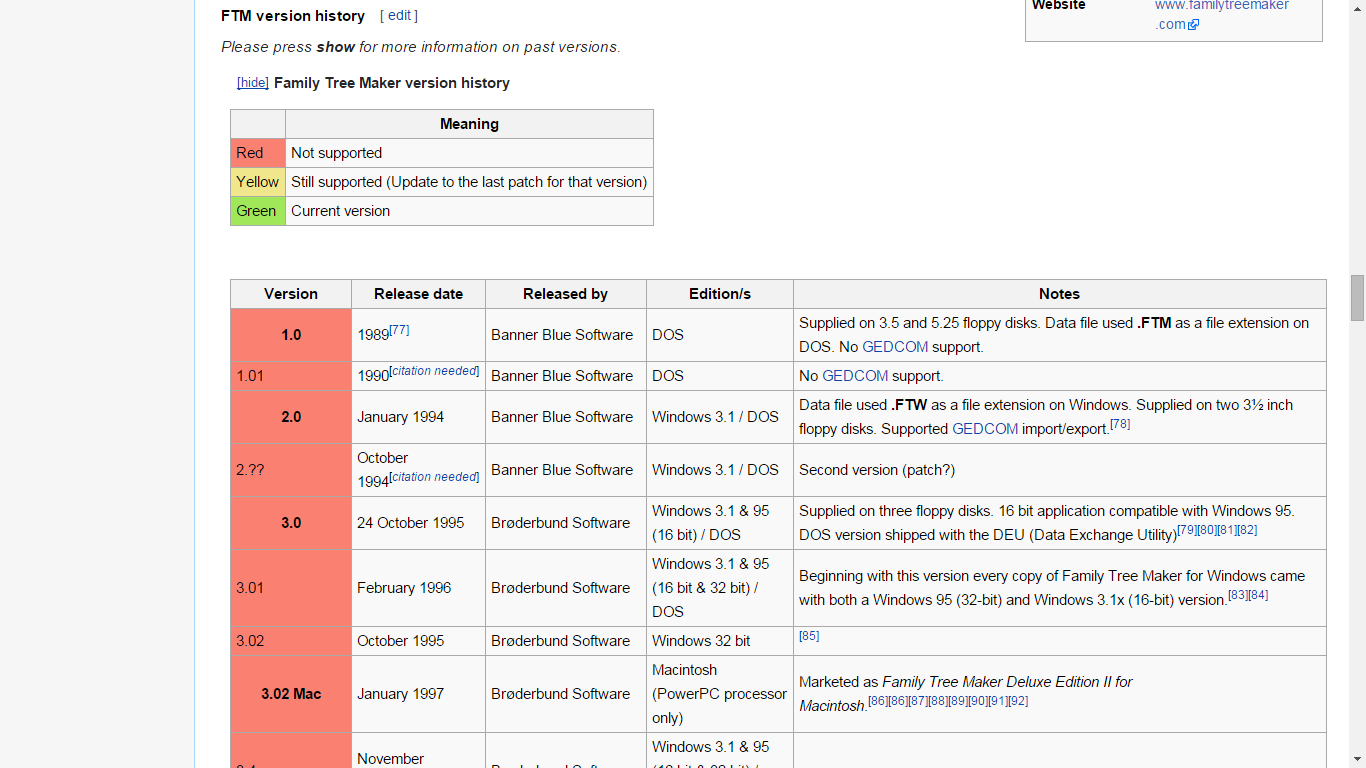The height and width of the screenshot is (768, 1366).
Task: Click the Windows 32 bit edition cell
Action: coord(720,641)
